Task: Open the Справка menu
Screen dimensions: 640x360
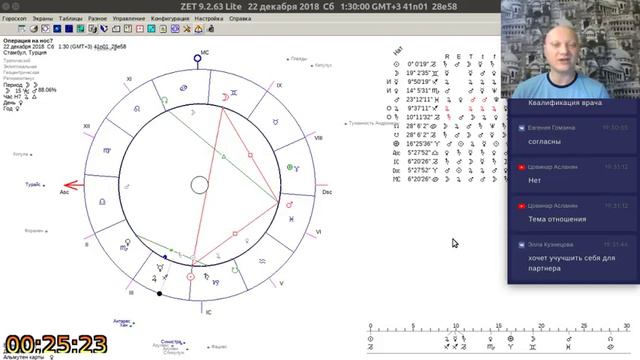Action: pos(240,19)
